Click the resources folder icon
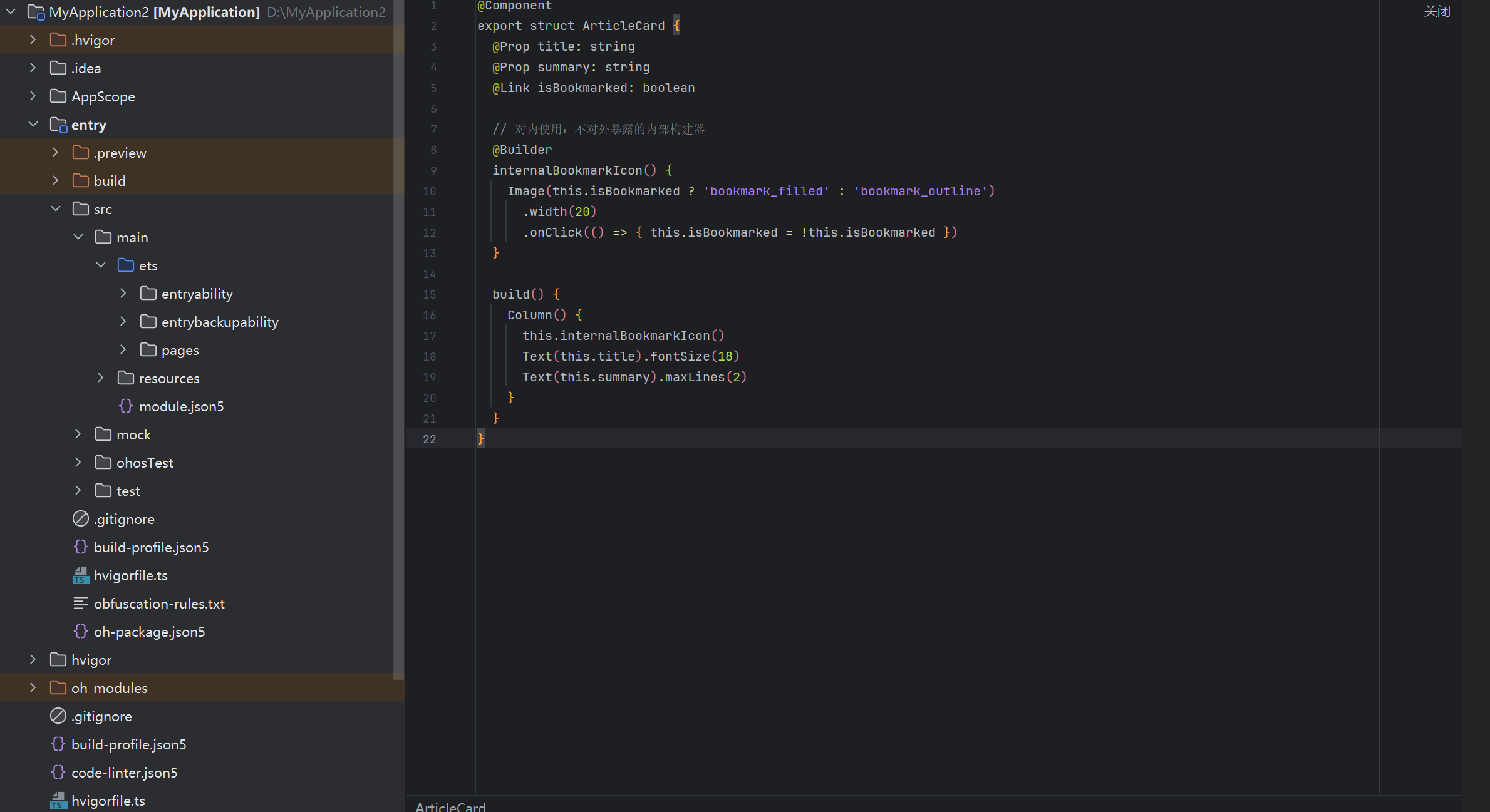 coord(126,378)
